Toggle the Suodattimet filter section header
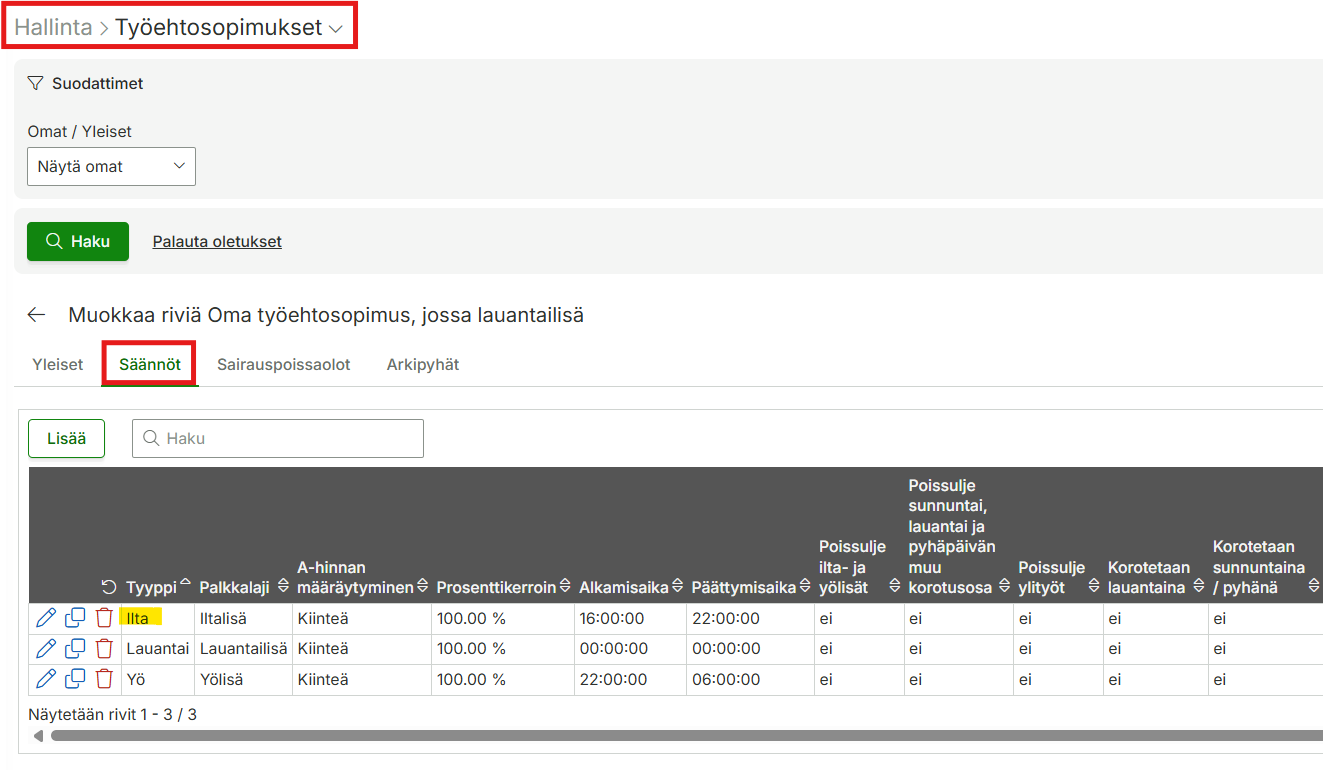 click(85, 84)
